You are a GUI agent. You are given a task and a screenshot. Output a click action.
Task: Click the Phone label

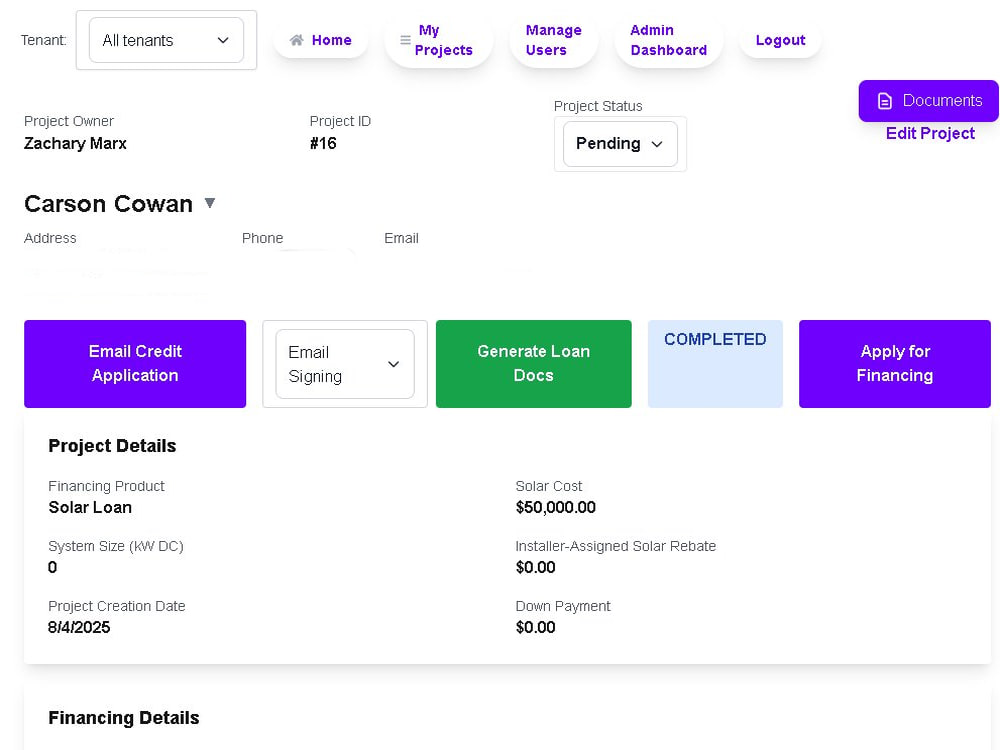[262, 238]
